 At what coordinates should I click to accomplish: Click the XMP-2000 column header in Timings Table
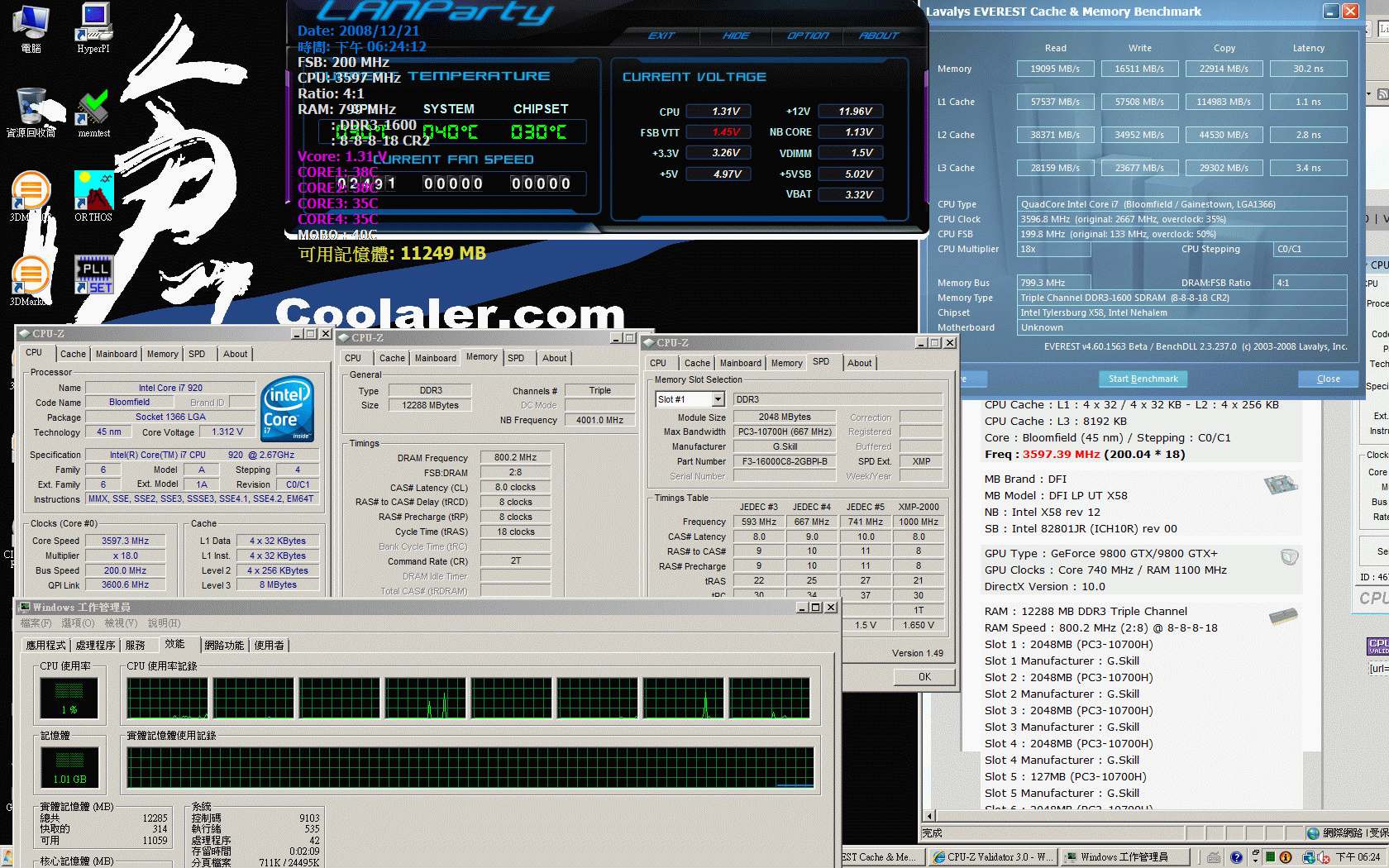point(919,507)
